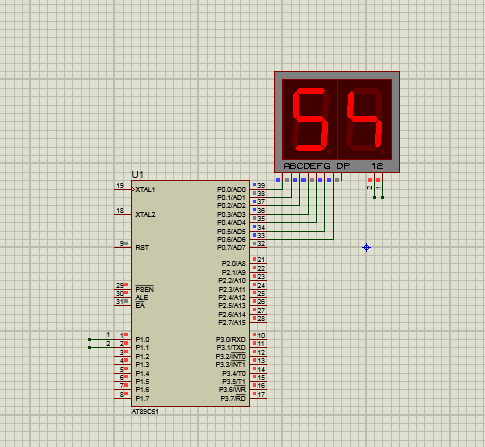
Task: Click the ALE pin 30
Action: pyautogui.click(x=123, y=297)
